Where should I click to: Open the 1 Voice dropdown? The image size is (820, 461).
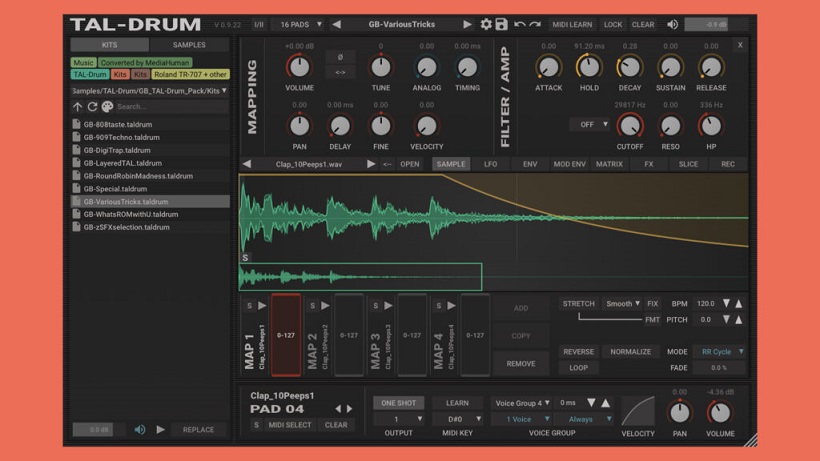tap(521, 419)
